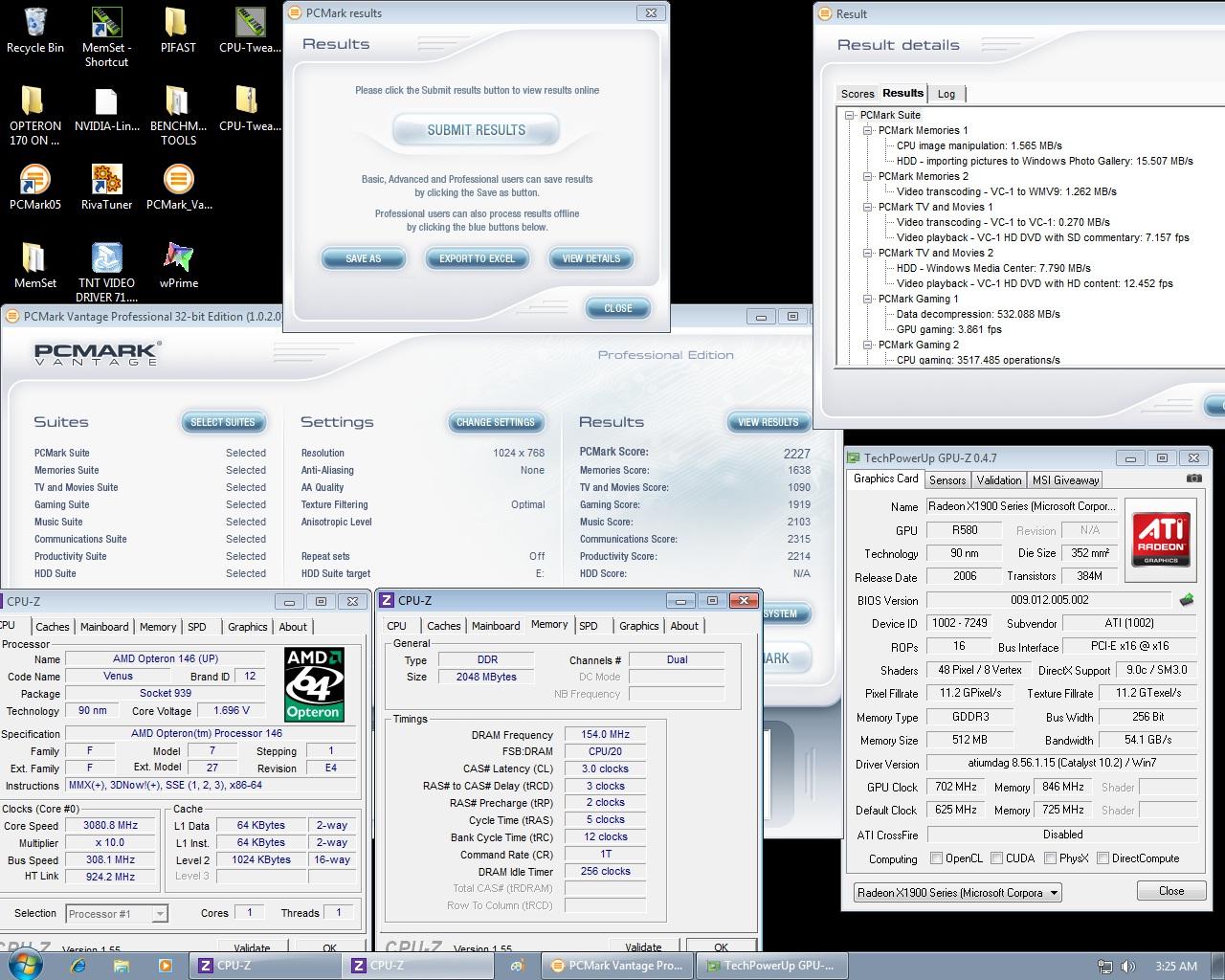
Task: Click the taskbar clock showing 3:25 AM
Action: (1176, 967)
